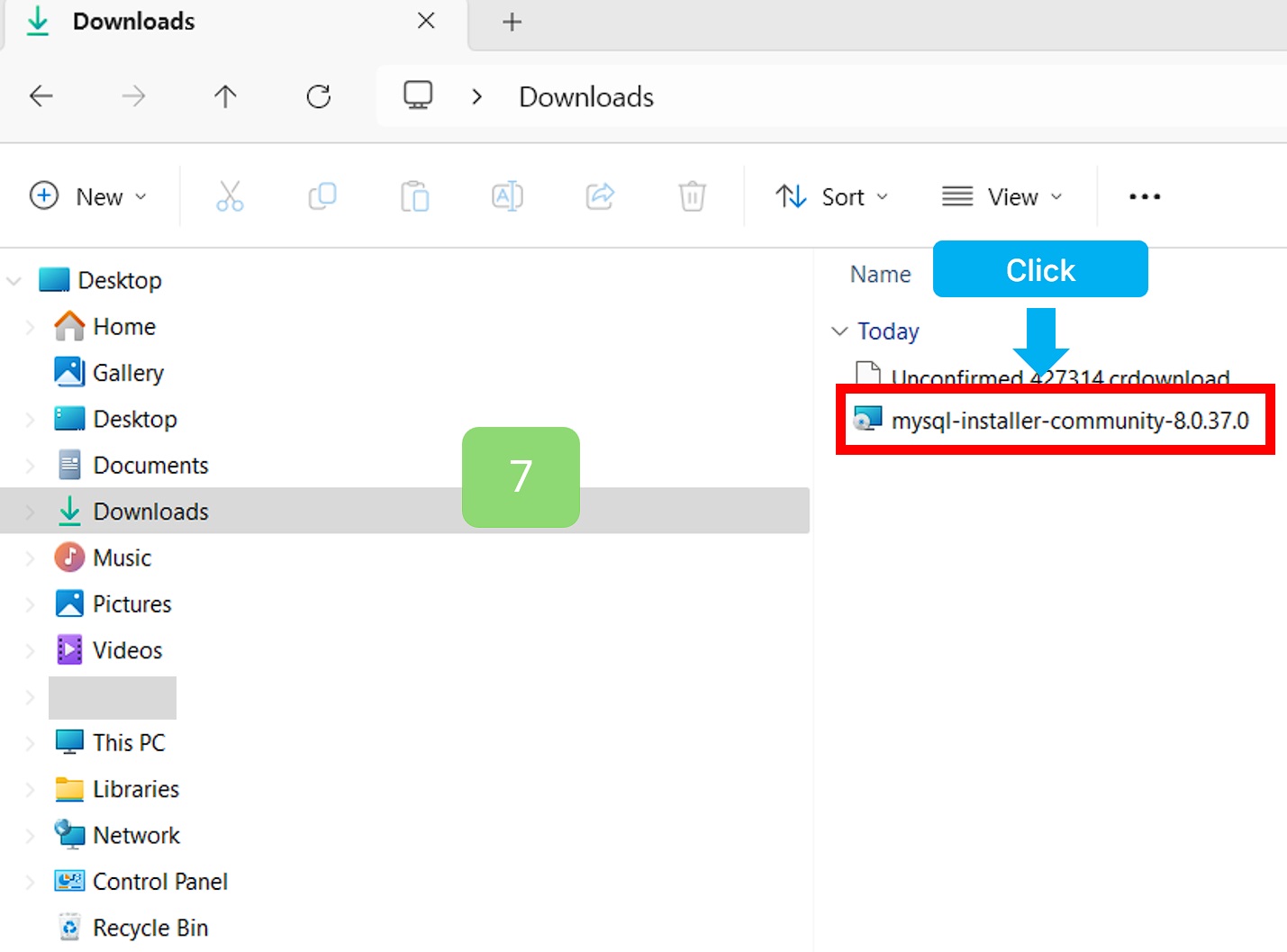The width and height of the screenshot is (1287, 952).
Task: Click the Copy icon
Action: 322,195
